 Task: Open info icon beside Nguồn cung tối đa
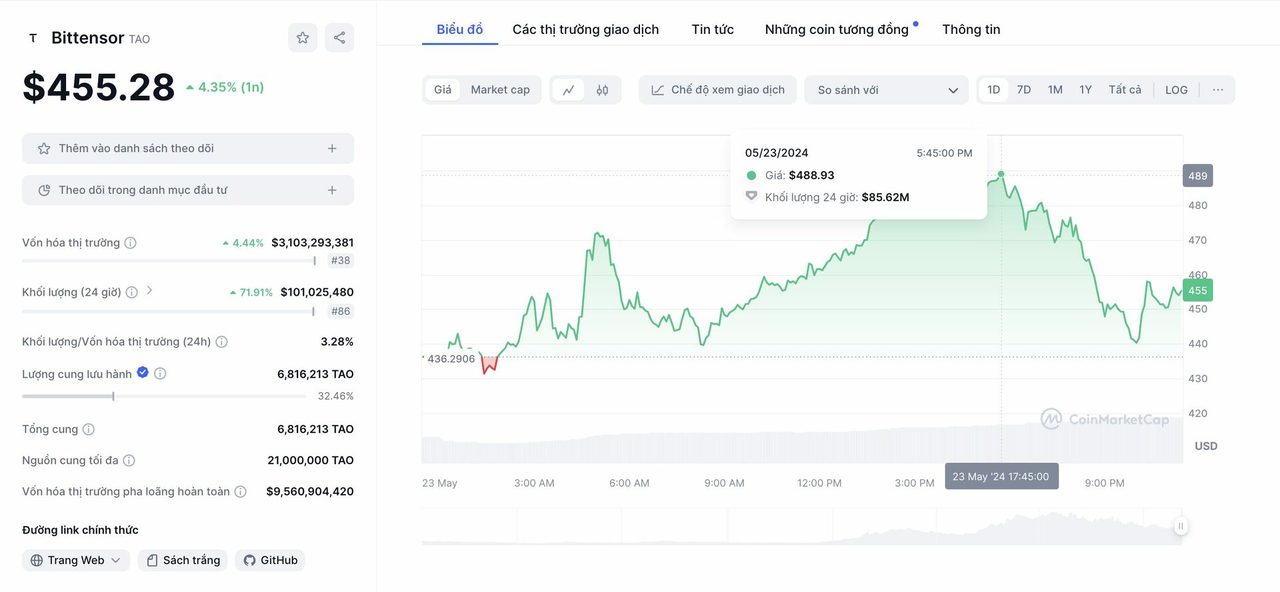129,461
